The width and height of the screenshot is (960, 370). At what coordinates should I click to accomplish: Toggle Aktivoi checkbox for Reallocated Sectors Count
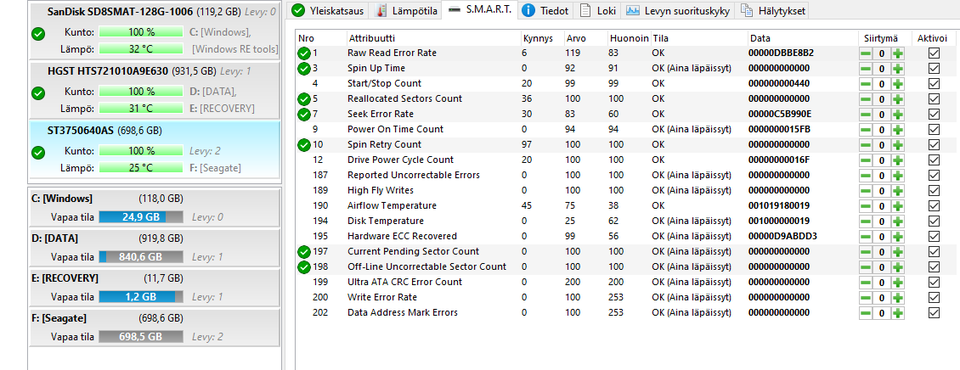(x=934, y=99)
